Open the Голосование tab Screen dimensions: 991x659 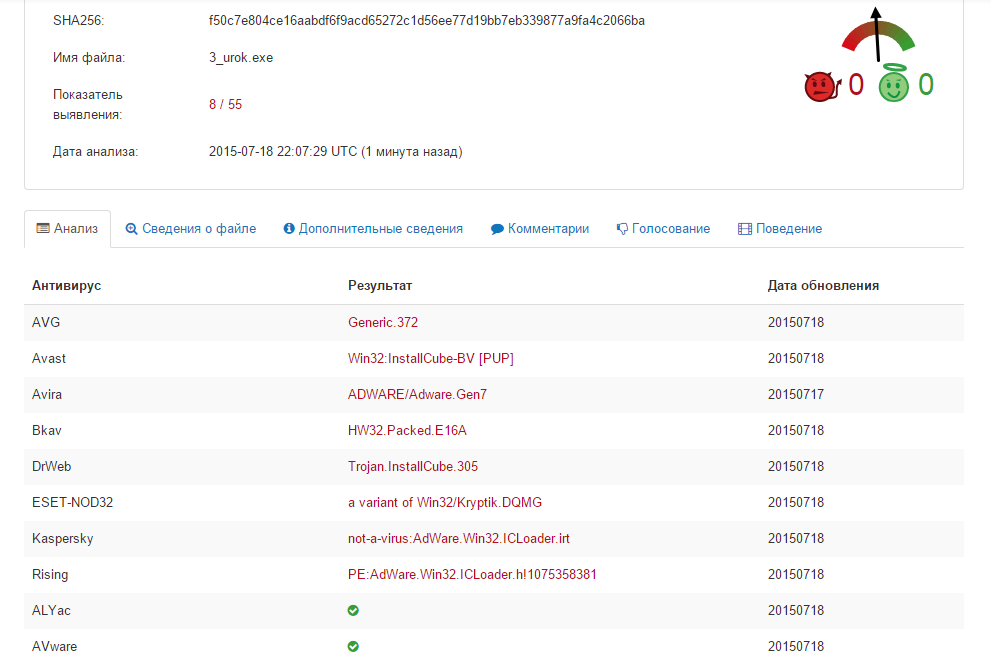pos(663,229)
